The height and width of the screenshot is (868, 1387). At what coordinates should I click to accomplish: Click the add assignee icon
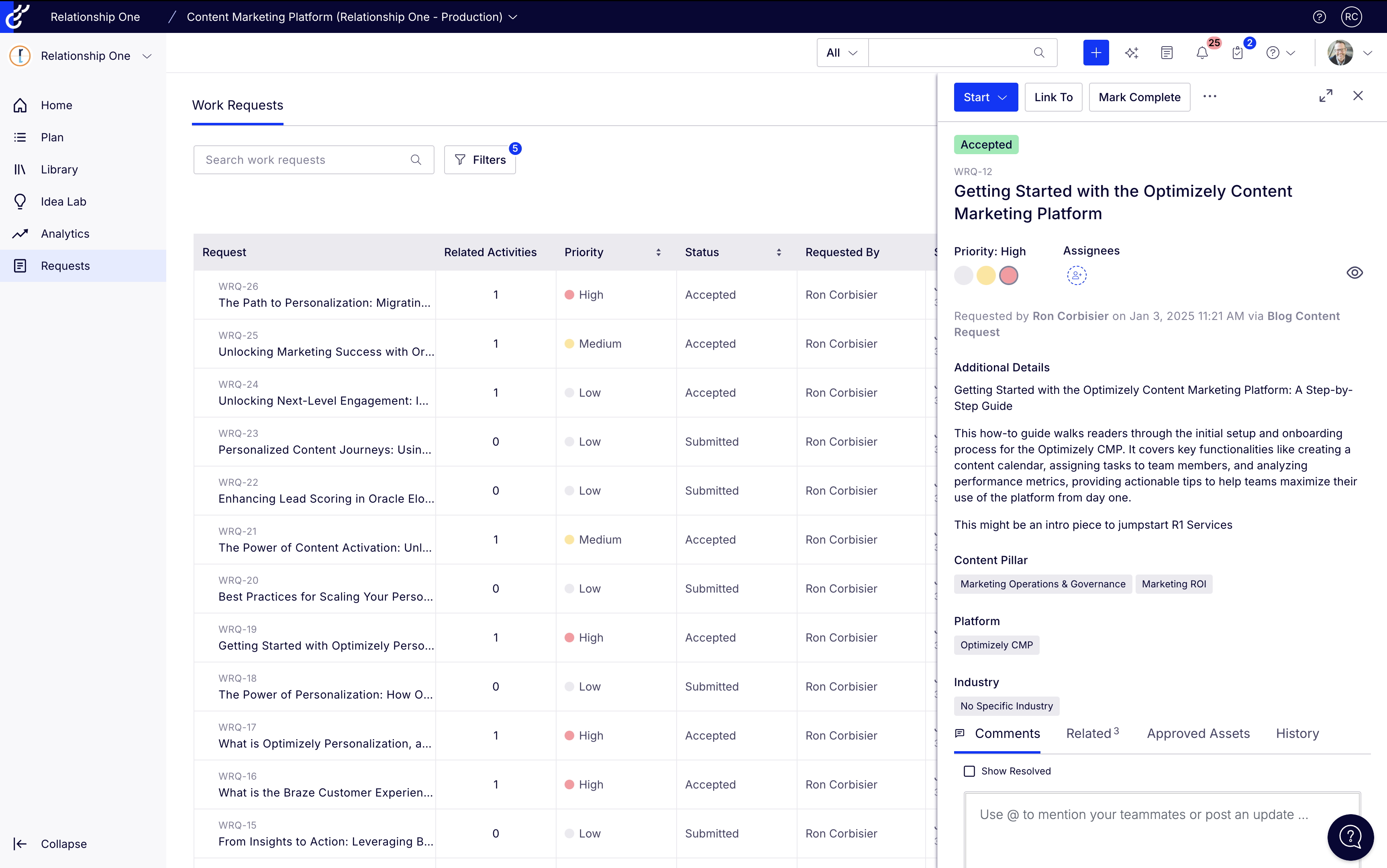coord(1077,275)
